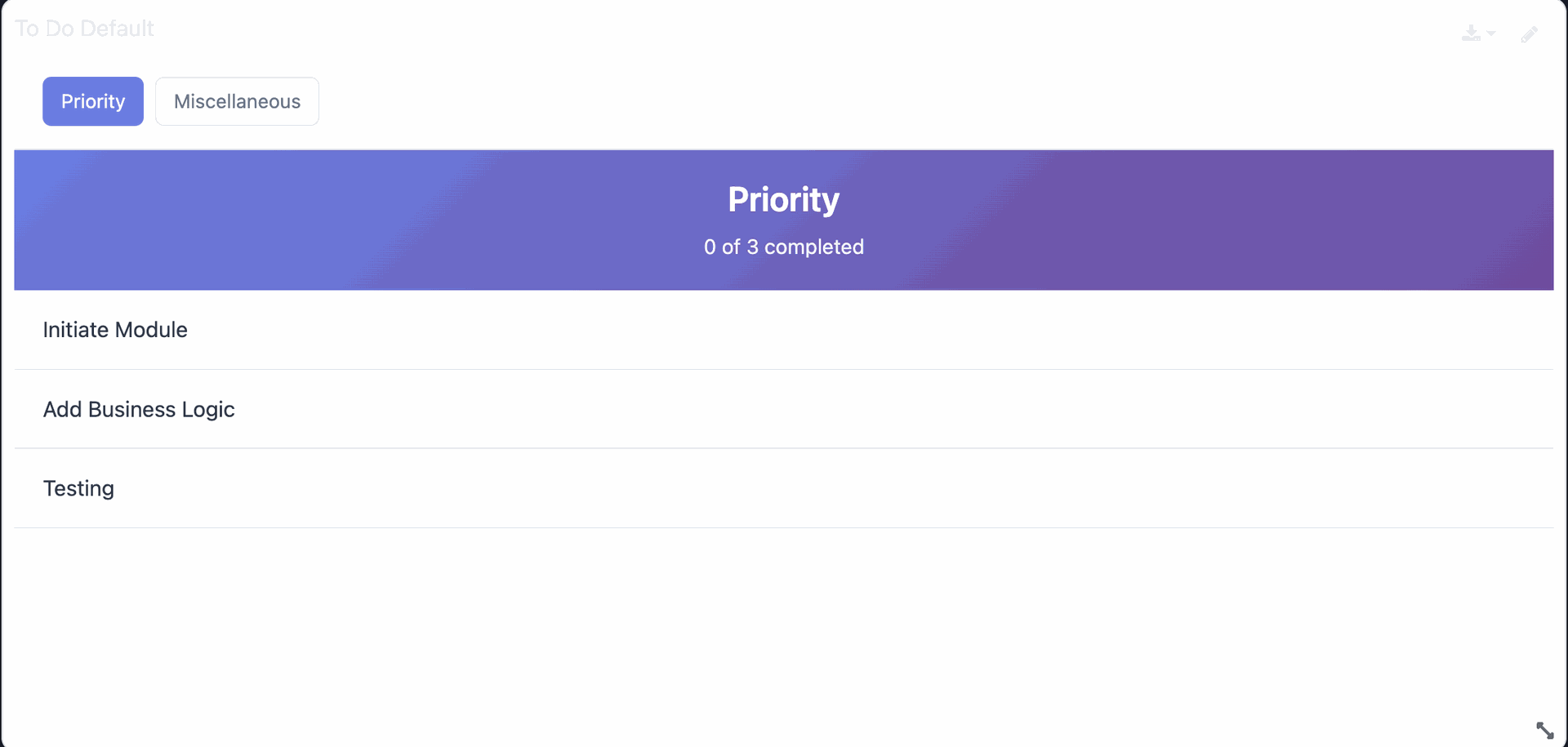Open the Miscellaneous tab
The height and width of the screenshot is (747, 1568).
click(237, 101)
